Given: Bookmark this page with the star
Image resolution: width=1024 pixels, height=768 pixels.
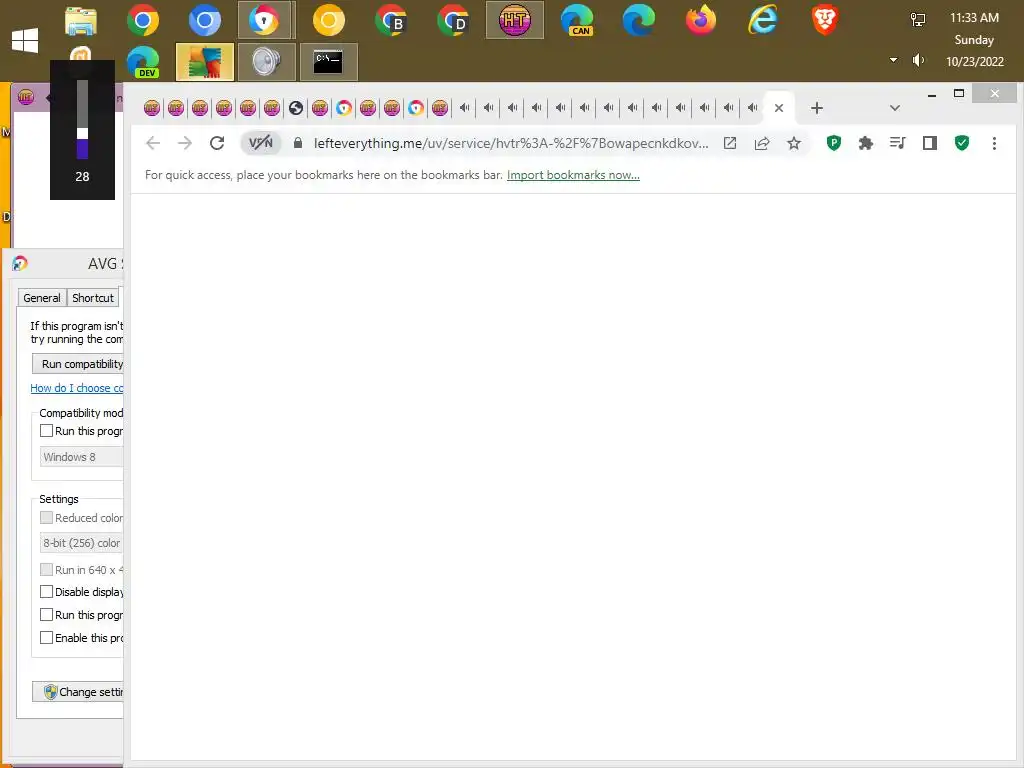Looking at the screenshot, I should [x=793, y=143].
